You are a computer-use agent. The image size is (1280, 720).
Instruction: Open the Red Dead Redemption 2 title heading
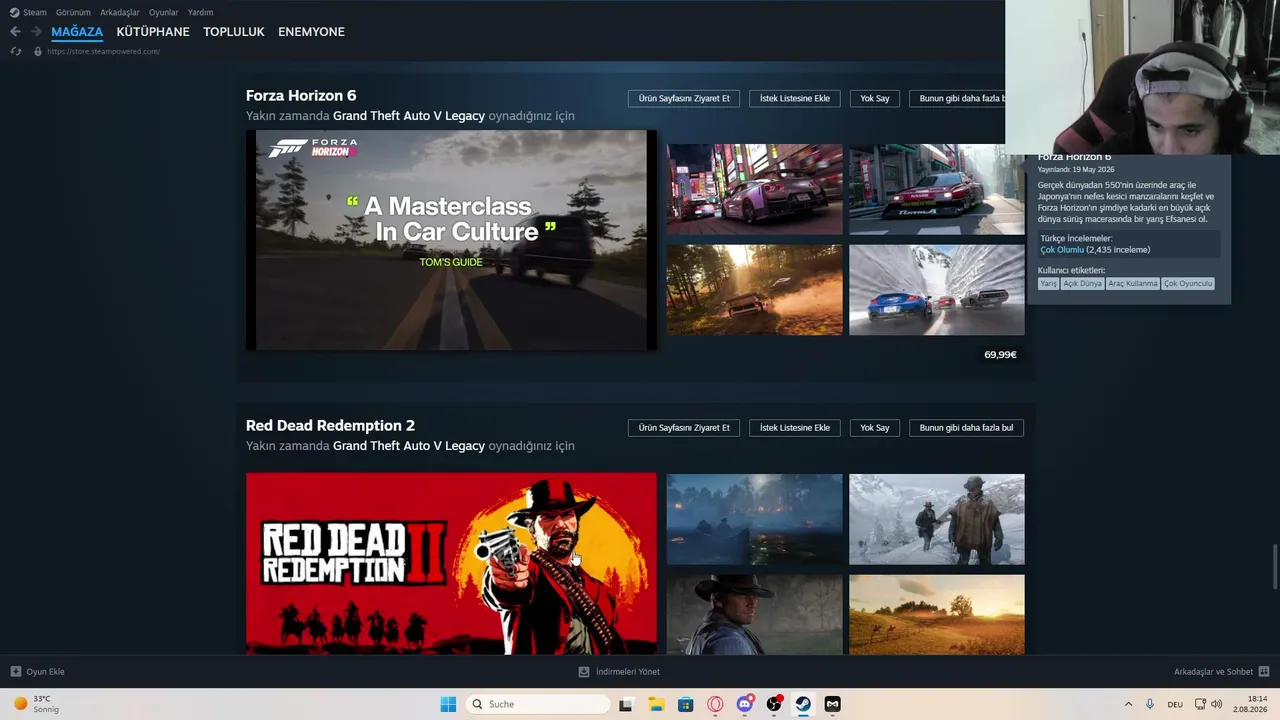(330, 426)
